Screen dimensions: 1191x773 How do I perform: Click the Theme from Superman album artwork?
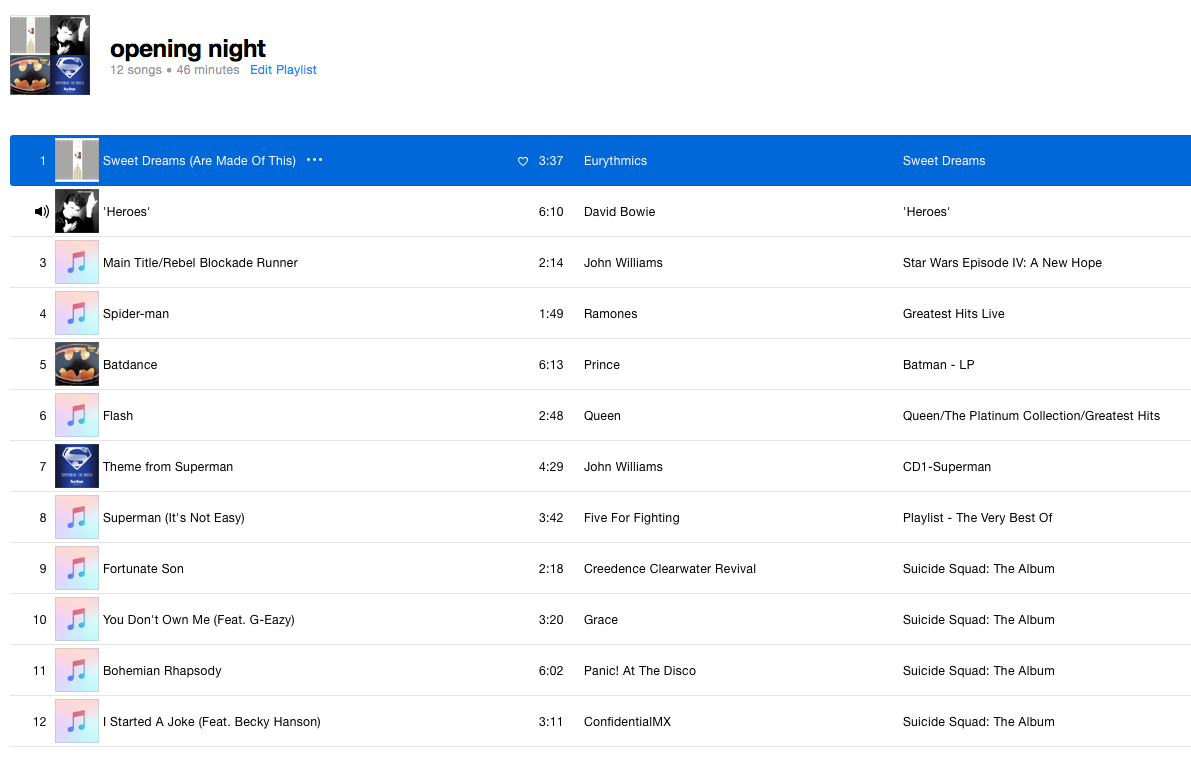coord(77,467)
